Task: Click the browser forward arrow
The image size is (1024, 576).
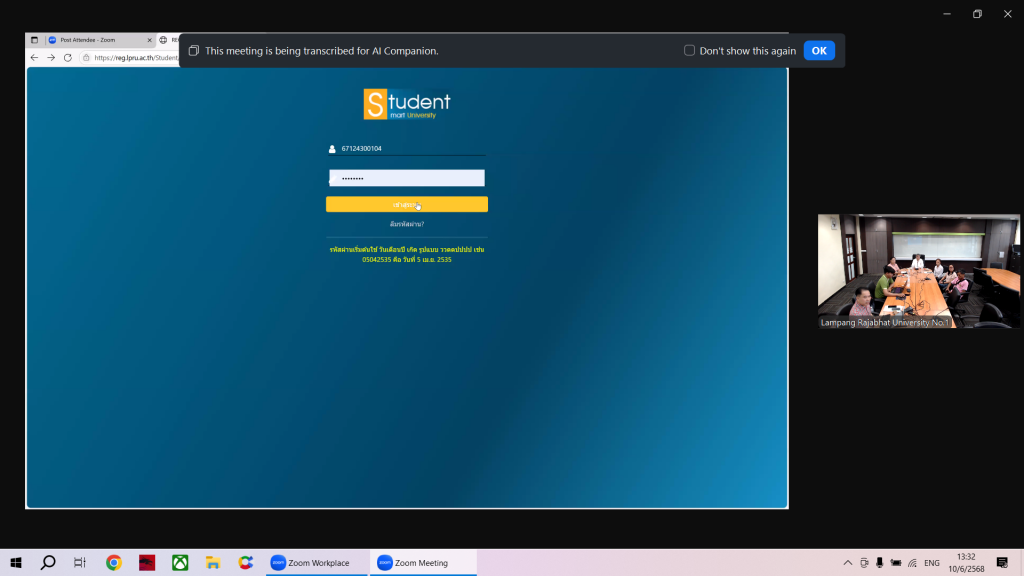Action: 51,58
